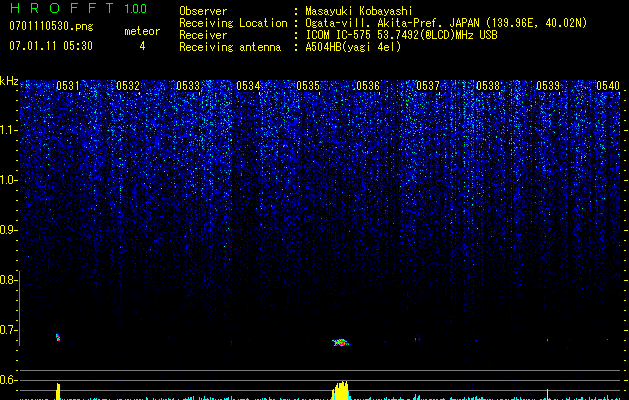Click the Ogata-vill. Akita-Pref. JAPAN location text
Image resolution: width=629 pixels, height=400 pixels.
coord(446,23)
